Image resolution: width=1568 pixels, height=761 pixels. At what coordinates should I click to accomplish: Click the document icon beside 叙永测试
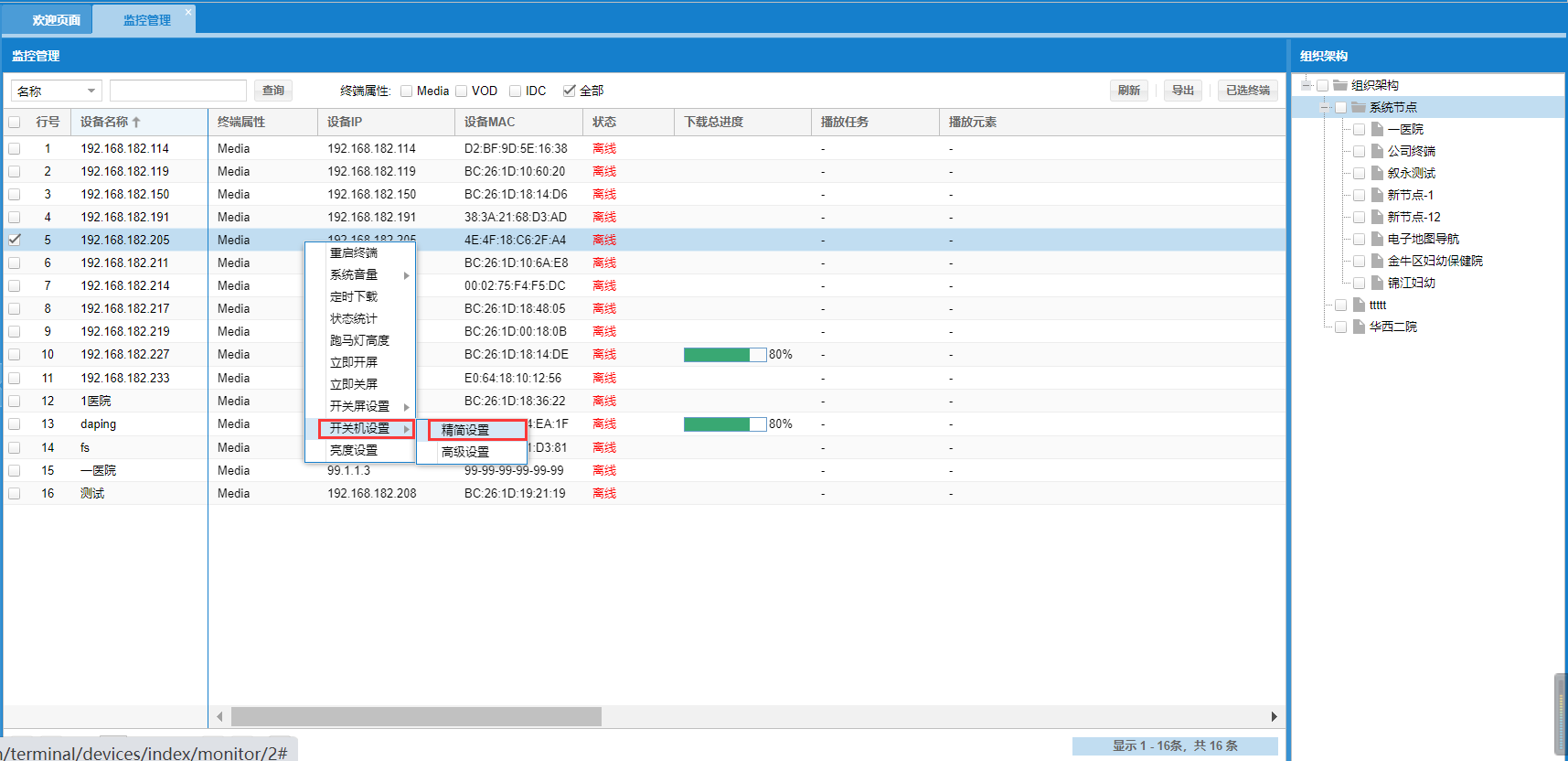[x=1377, y=173]
